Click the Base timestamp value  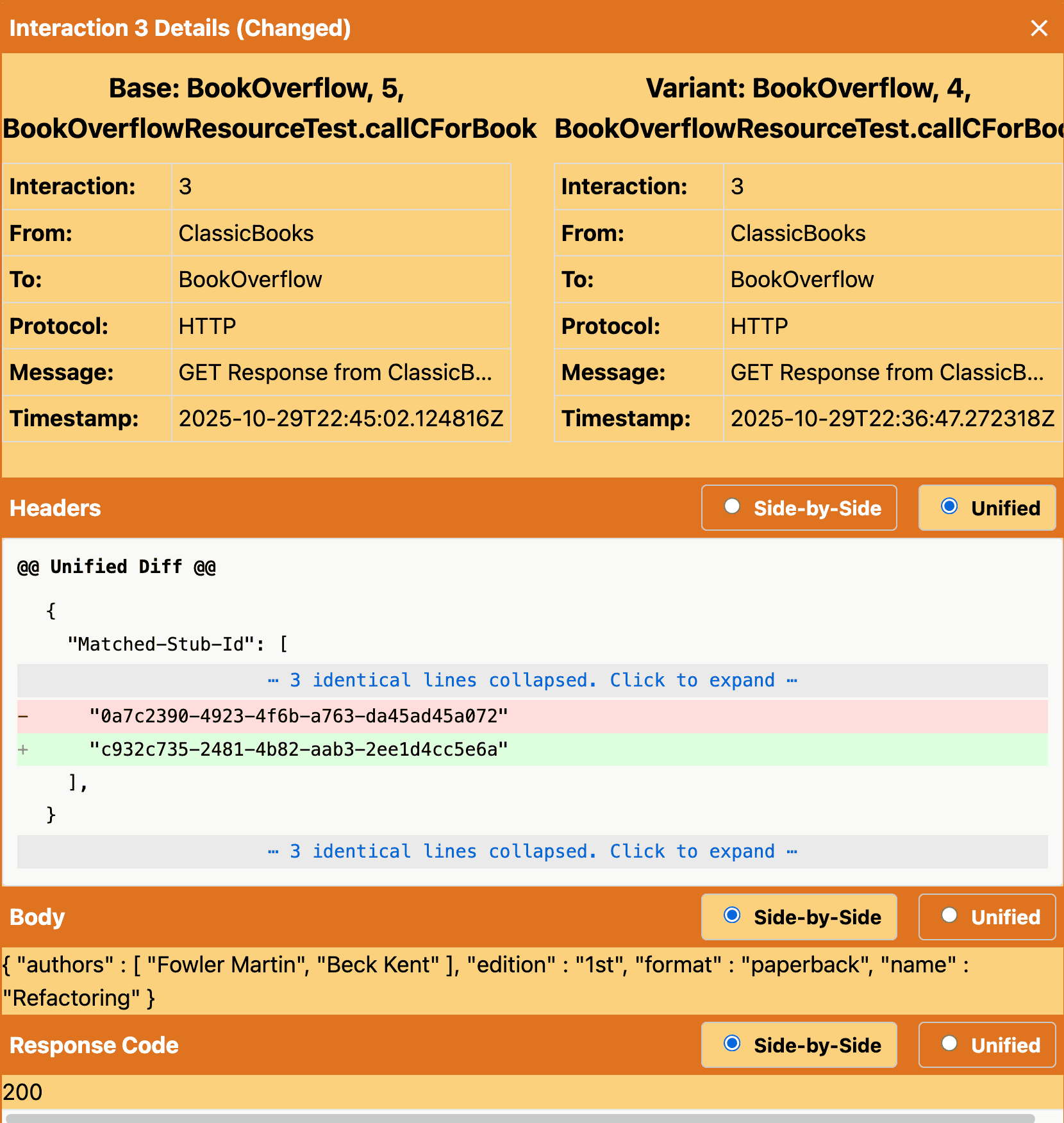point(340,419)
